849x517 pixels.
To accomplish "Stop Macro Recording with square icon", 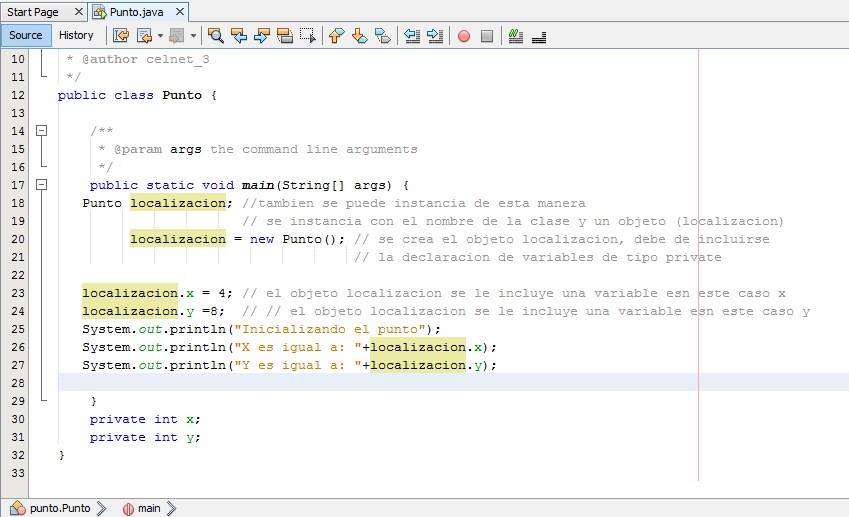I will [487, 36].
